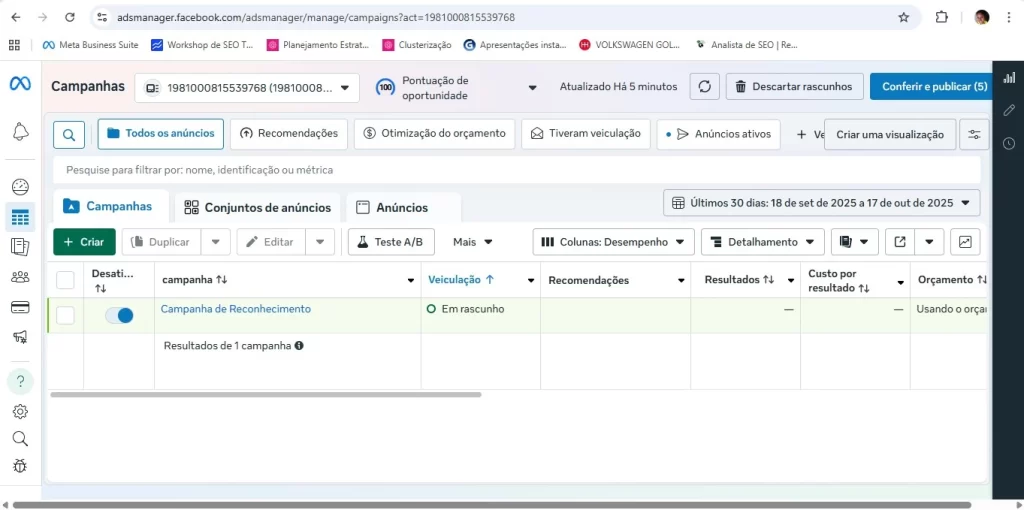The width and height of the screenshot is (1024, 510).
Task: Click the export share icon
Action: pyautogui.click(x=900, y=242)
